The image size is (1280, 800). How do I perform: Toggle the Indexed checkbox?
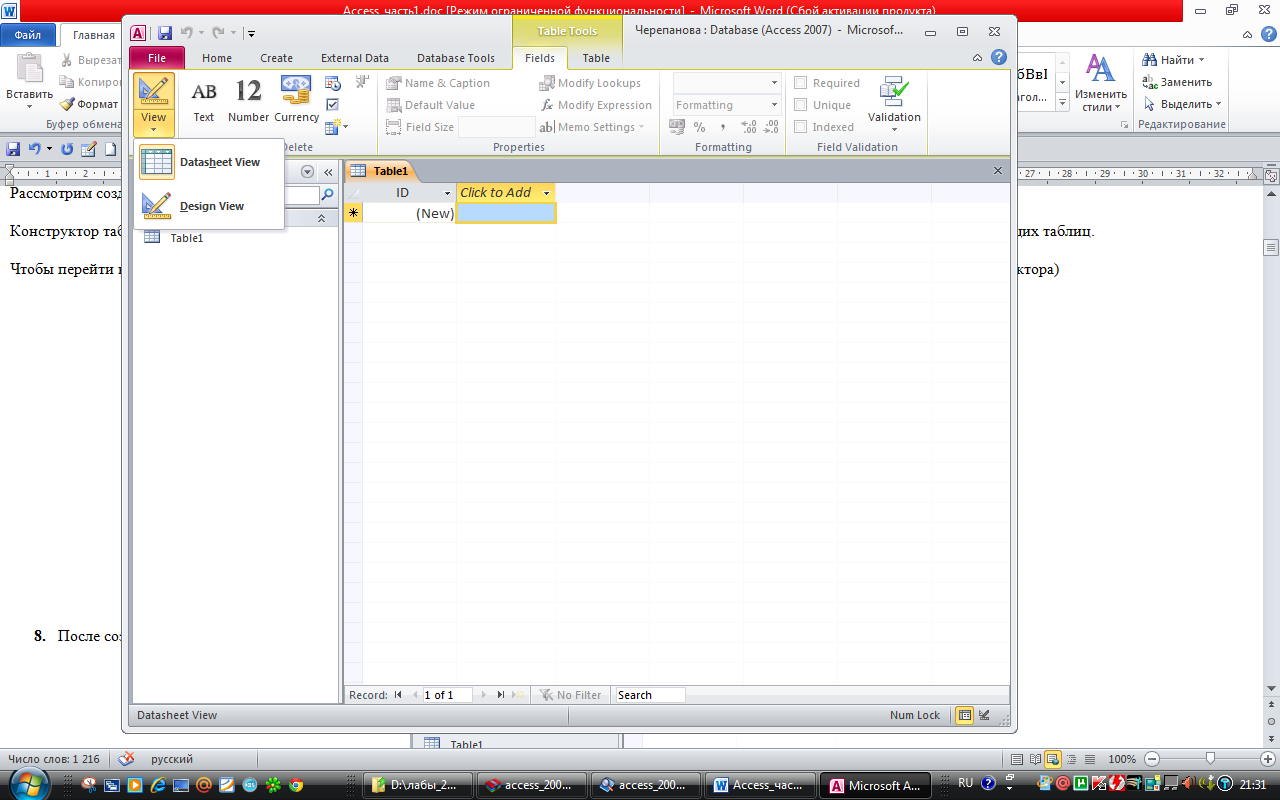pyautogui.click(x=800, y=127)
